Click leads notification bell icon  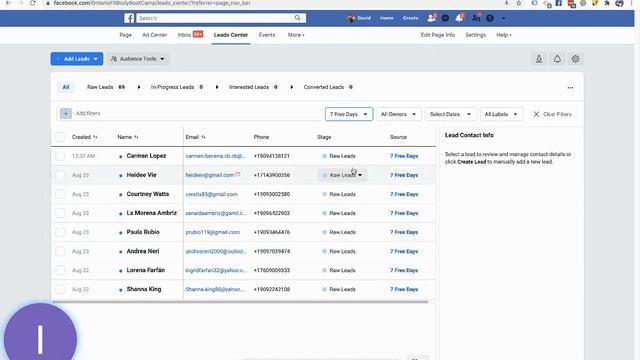(x=557, y=59)
